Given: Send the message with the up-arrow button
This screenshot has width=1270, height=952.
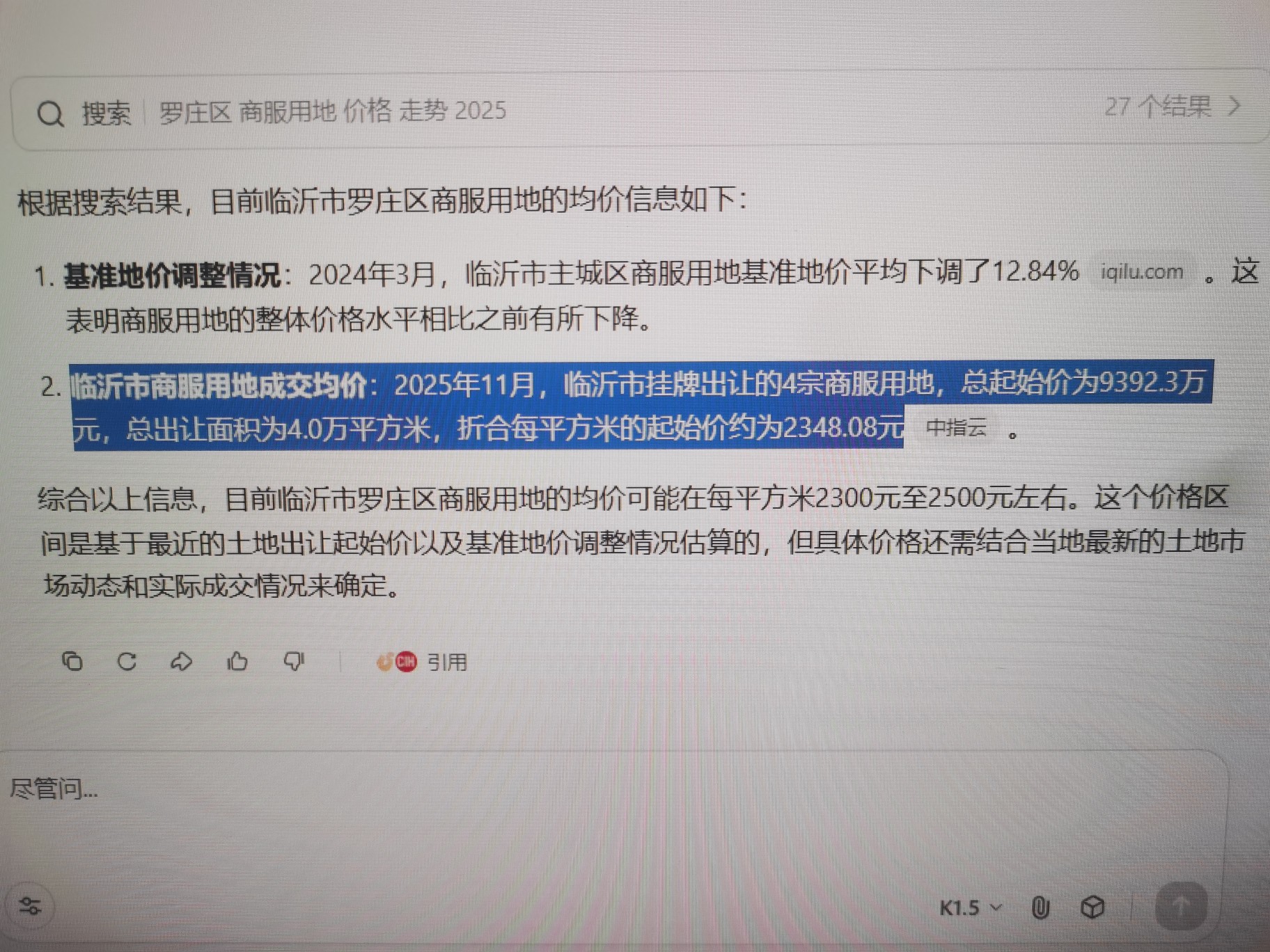Looking at the screenshot, I should (x=1180, y=906).
